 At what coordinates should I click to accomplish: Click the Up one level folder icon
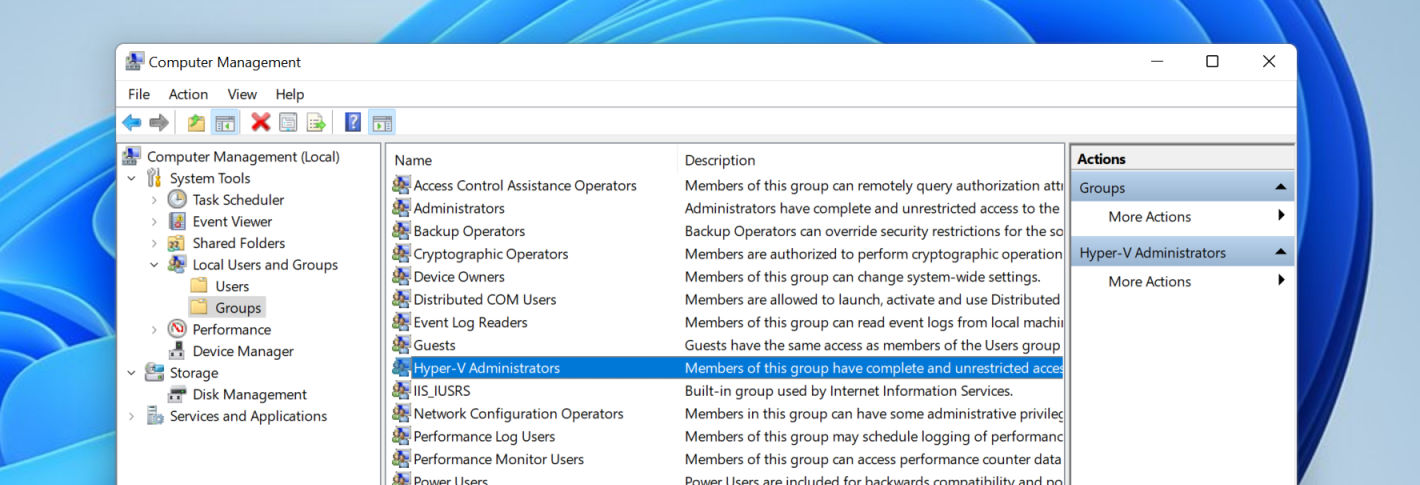196,122
